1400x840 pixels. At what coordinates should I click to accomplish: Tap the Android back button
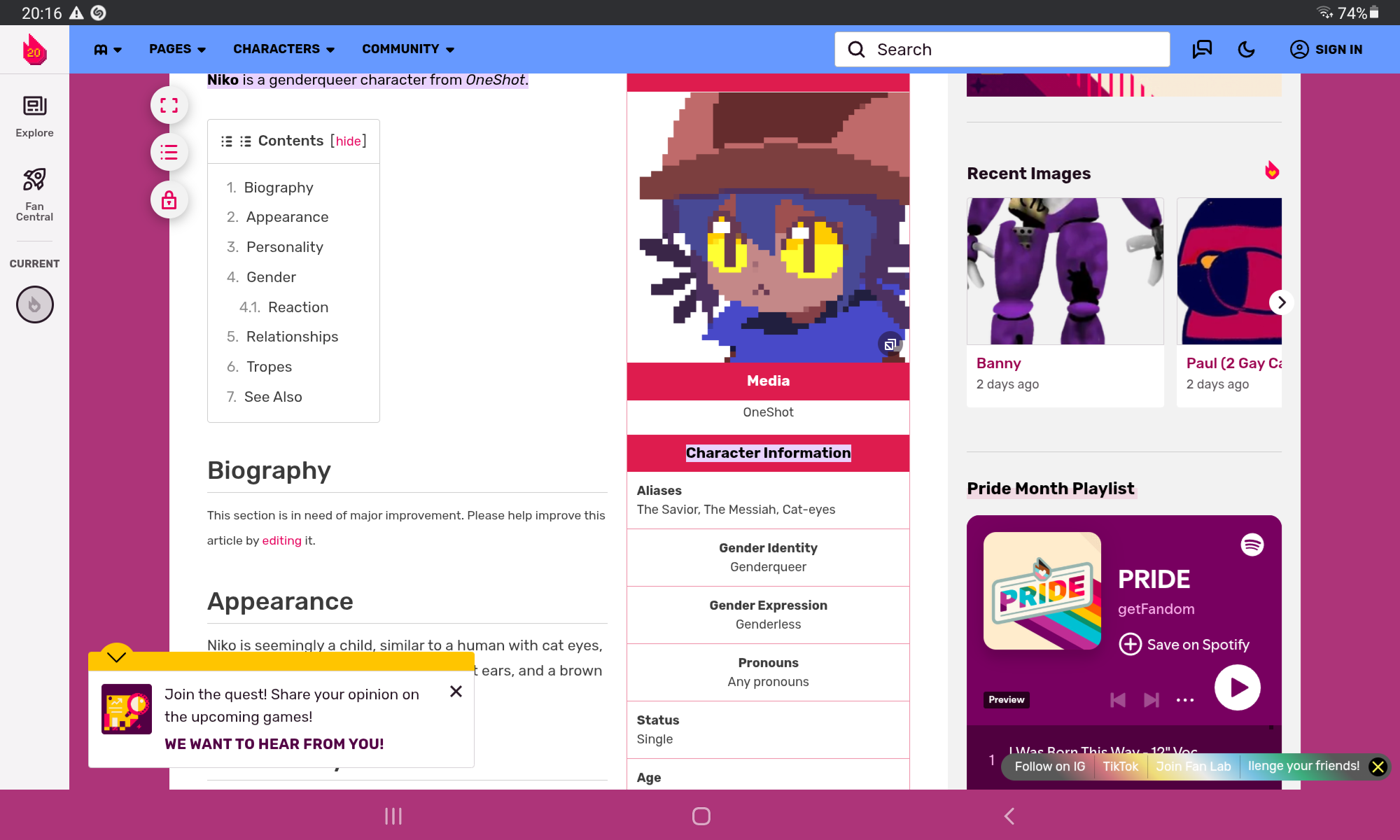(x=1009, y=816)
